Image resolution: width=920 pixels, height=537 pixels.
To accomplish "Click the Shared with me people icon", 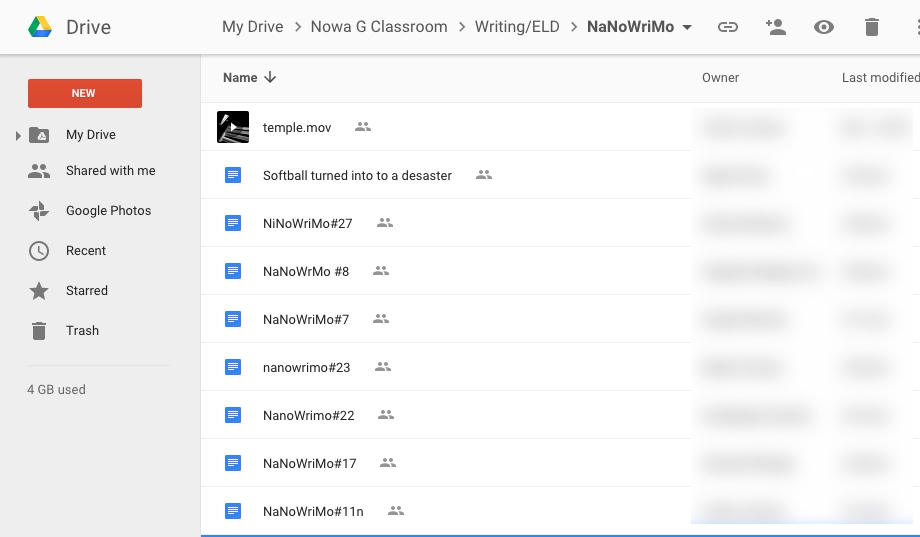I will click(39, 171).
